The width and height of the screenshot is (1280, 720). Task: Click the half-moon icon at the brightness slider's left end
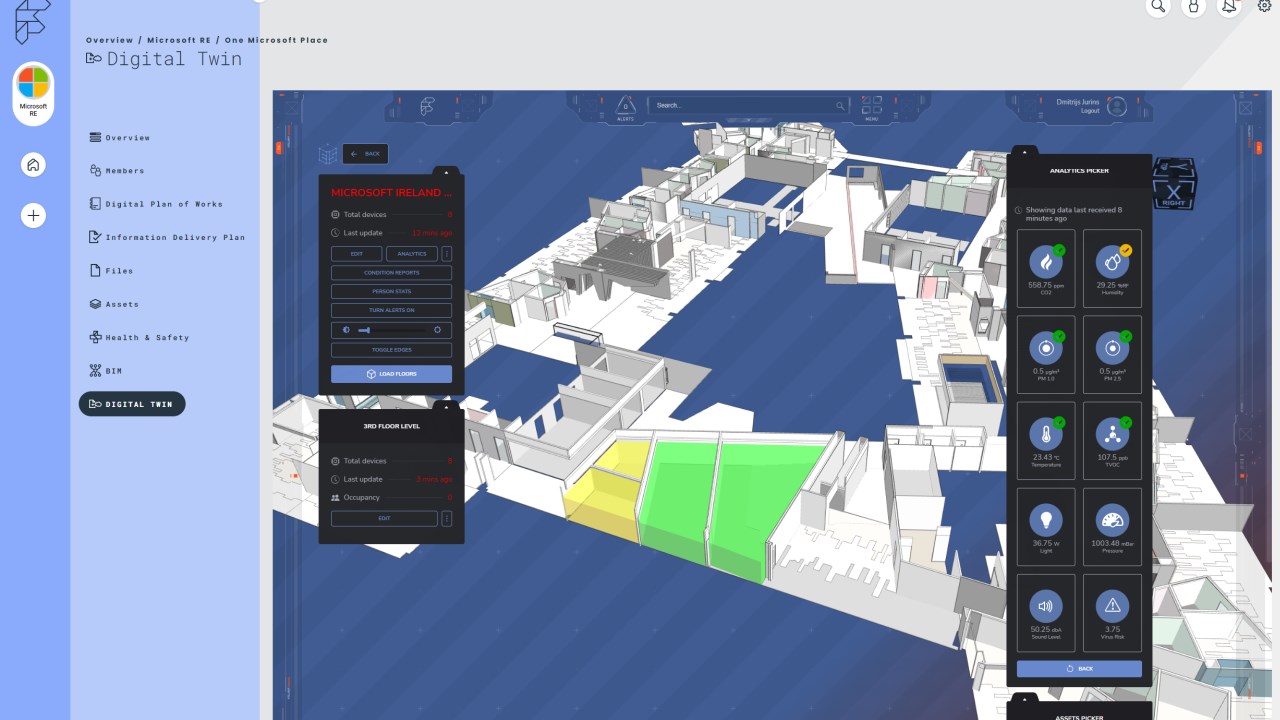346,330
